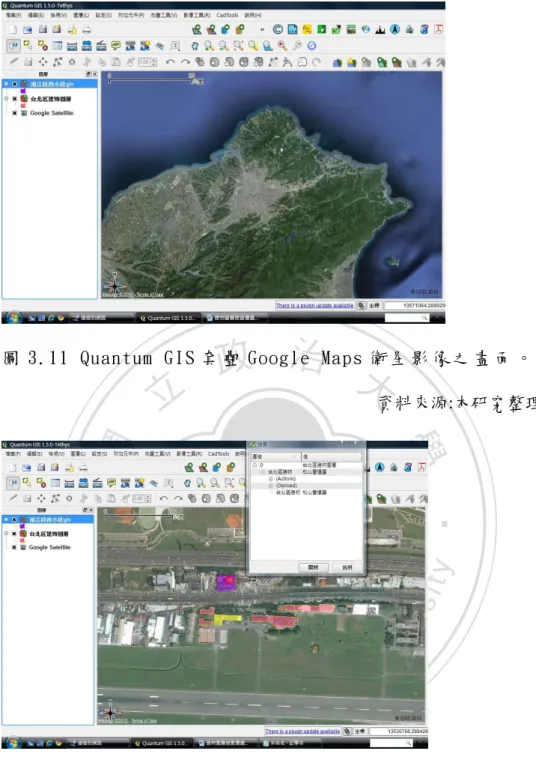This screenshot has height=757, width=536.
Task: Open CadTools menu in coastline QGIS window
Action: 227,15
